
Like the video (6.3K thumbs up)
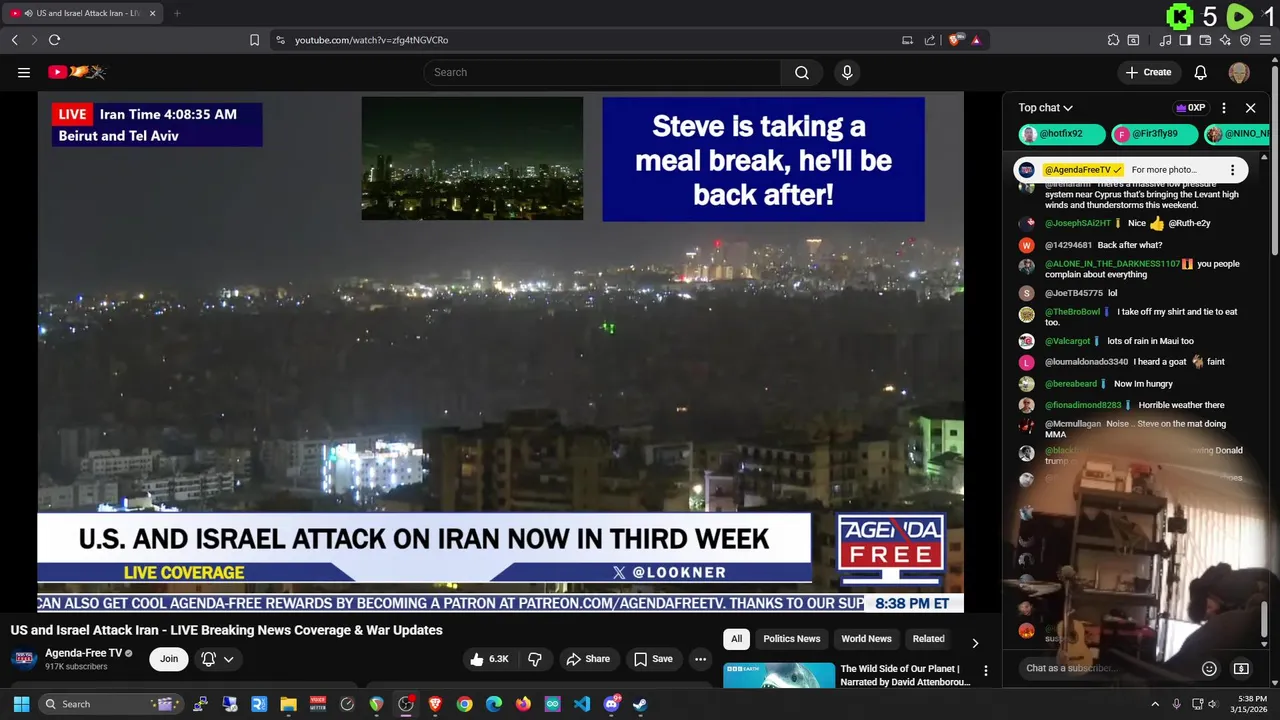click(490, 659)
